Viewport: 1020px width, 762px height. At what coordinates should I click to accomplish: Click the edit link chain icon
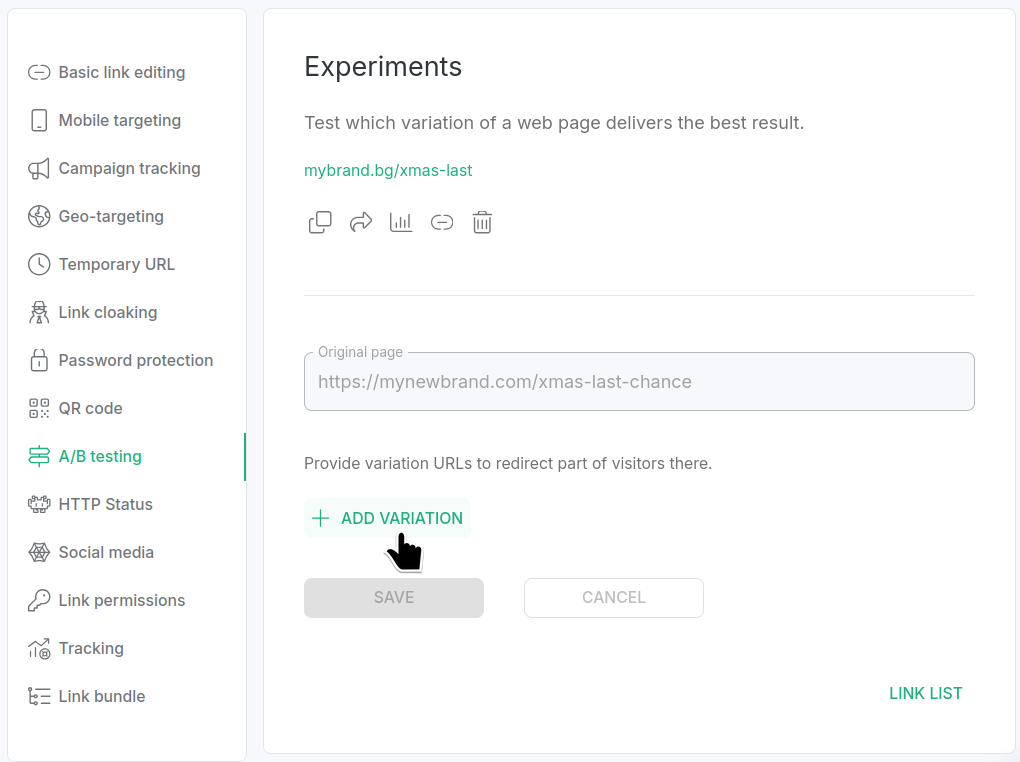click(x=442, y=222)
